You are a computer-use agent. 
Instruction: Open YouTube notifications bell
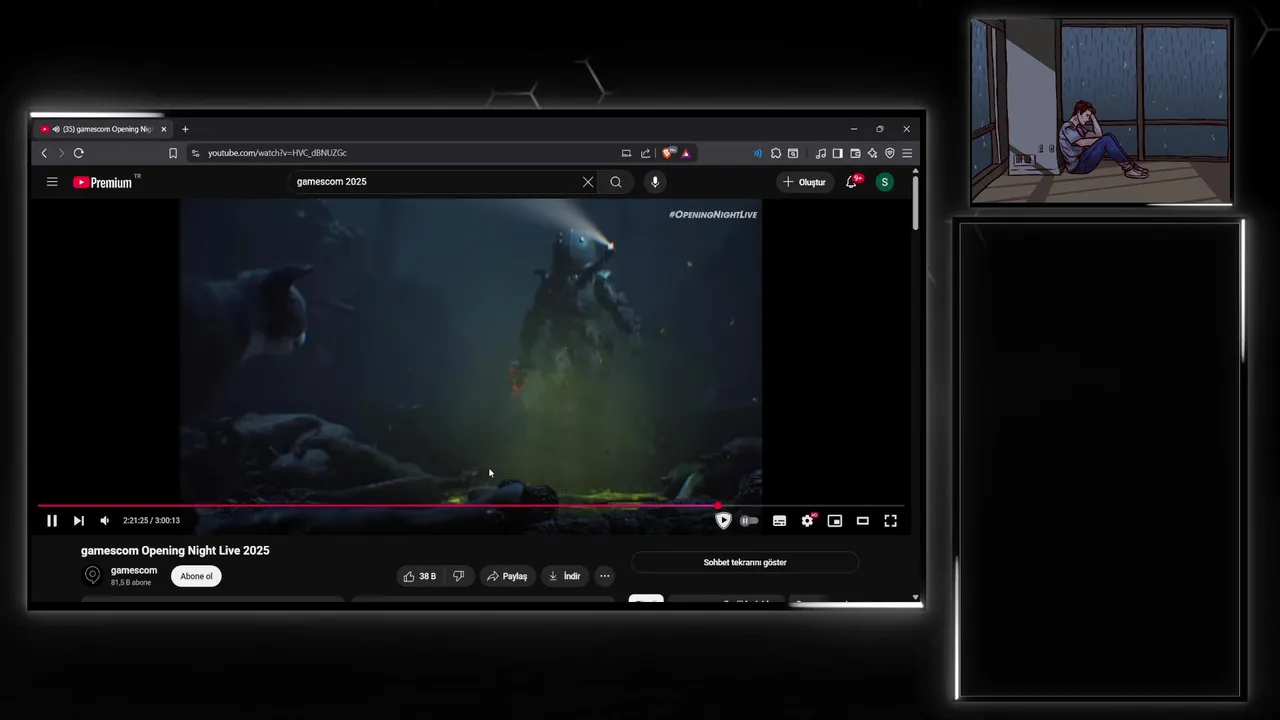851,182
